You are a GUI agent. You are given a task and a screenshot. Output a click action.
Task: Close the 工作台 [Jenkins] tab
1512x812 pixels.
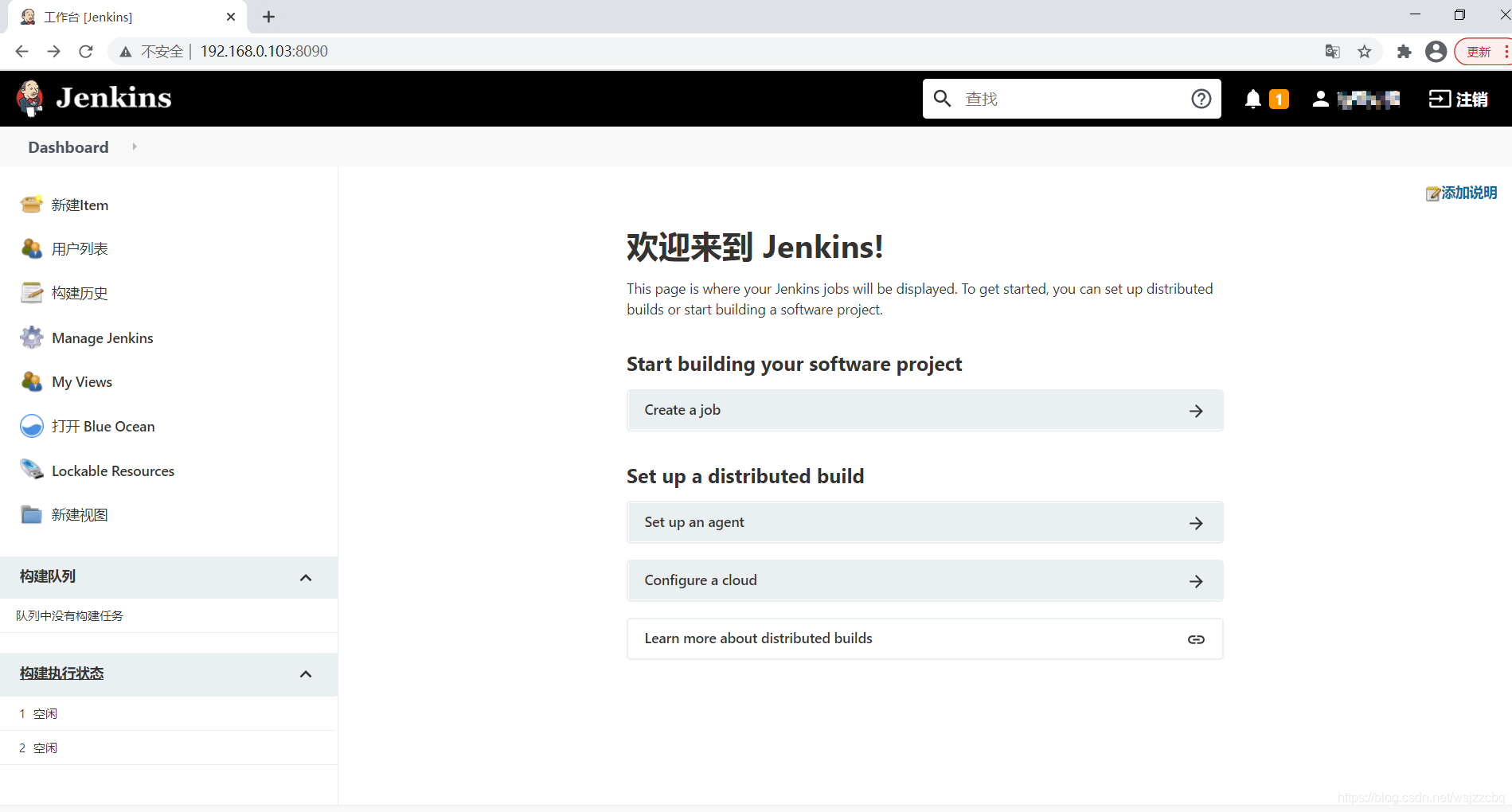[x=231, y=17]
